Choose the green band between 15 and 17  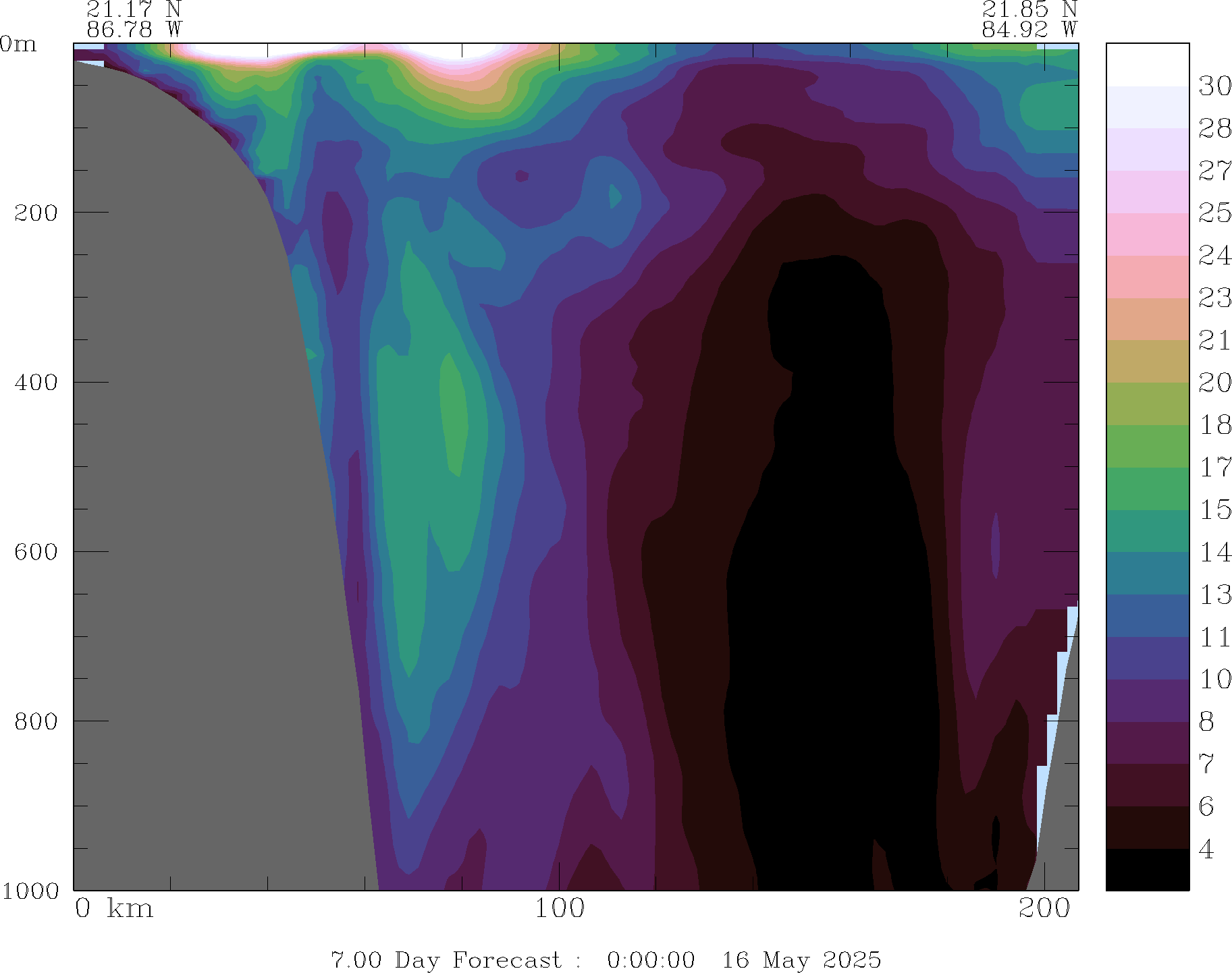[1148, 489]
